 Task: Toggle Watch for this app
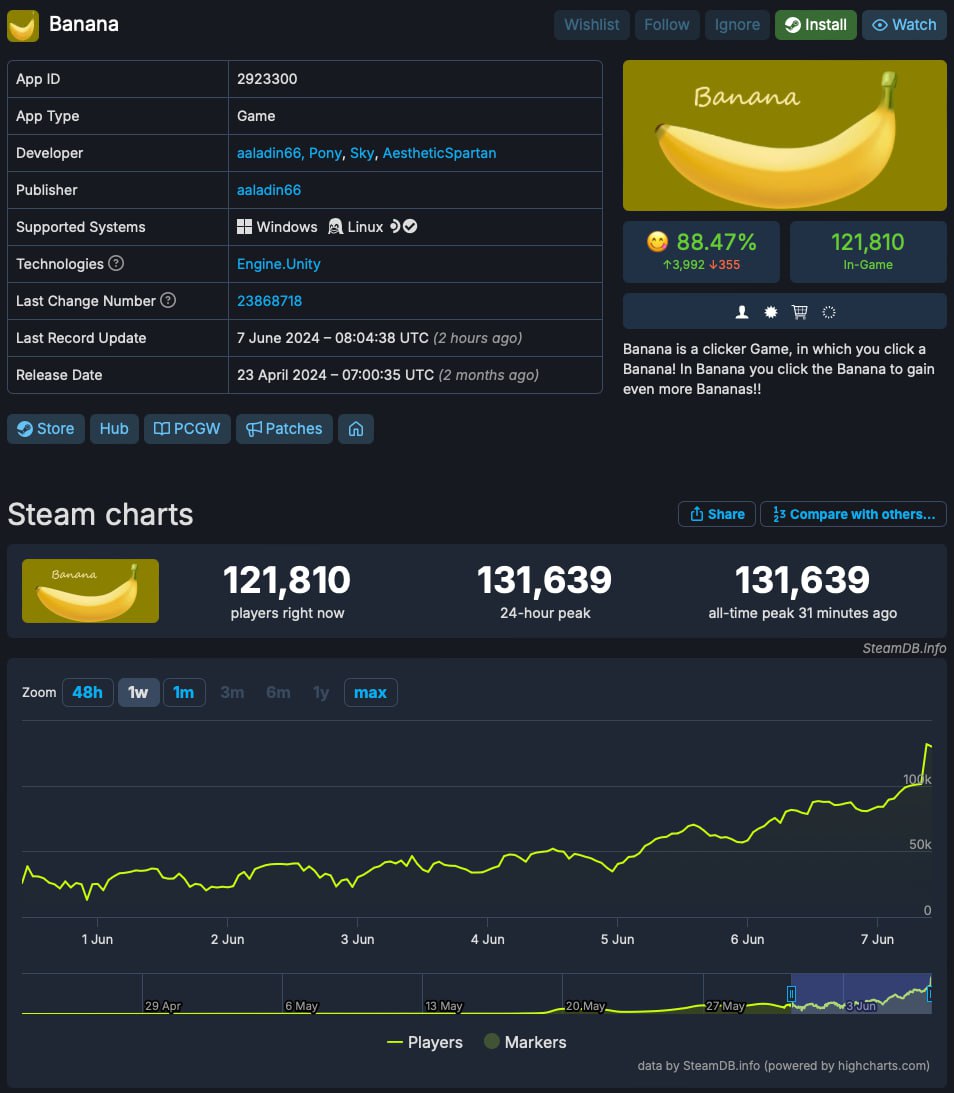click(904, 25)
